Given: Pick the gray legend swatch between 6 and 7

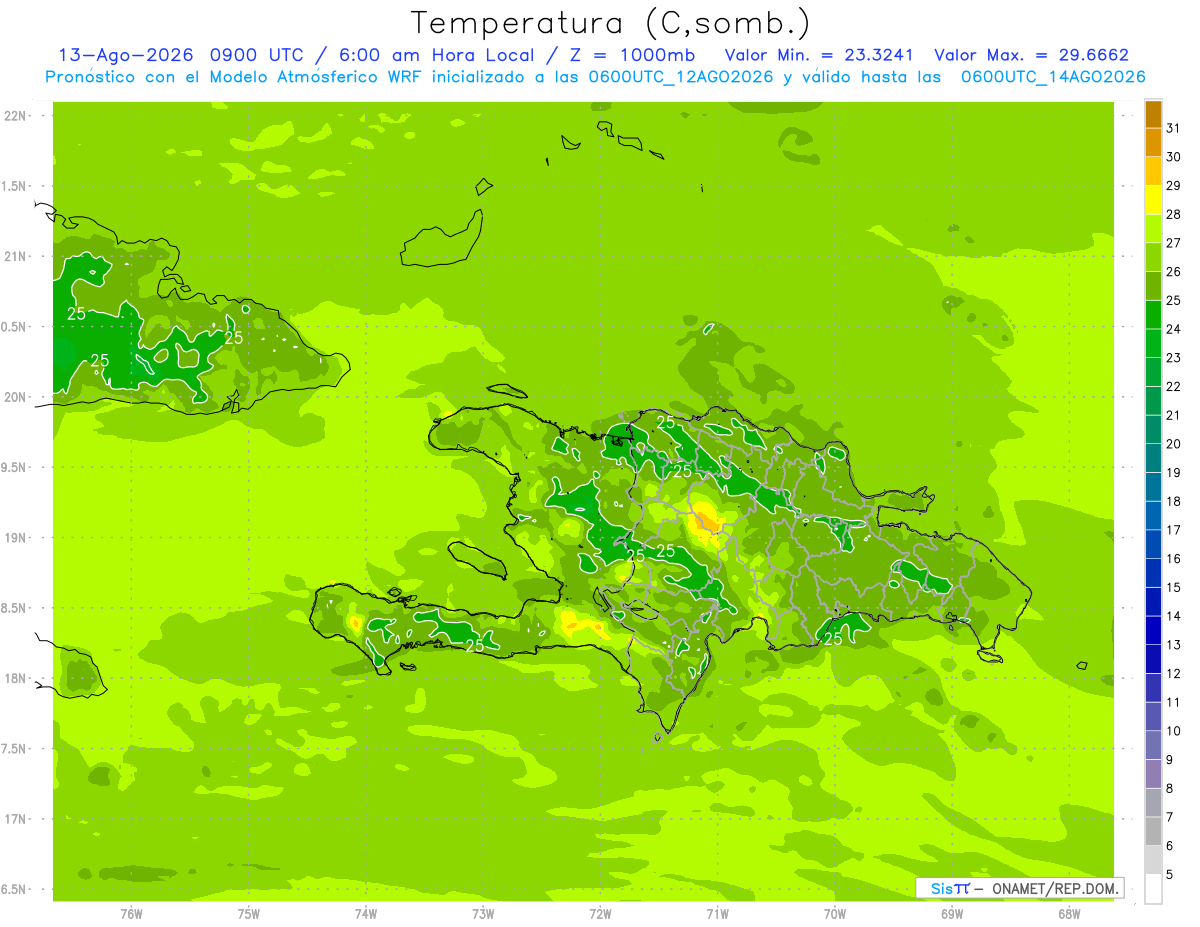Looking at the screenshot, I should (1153, 831).
